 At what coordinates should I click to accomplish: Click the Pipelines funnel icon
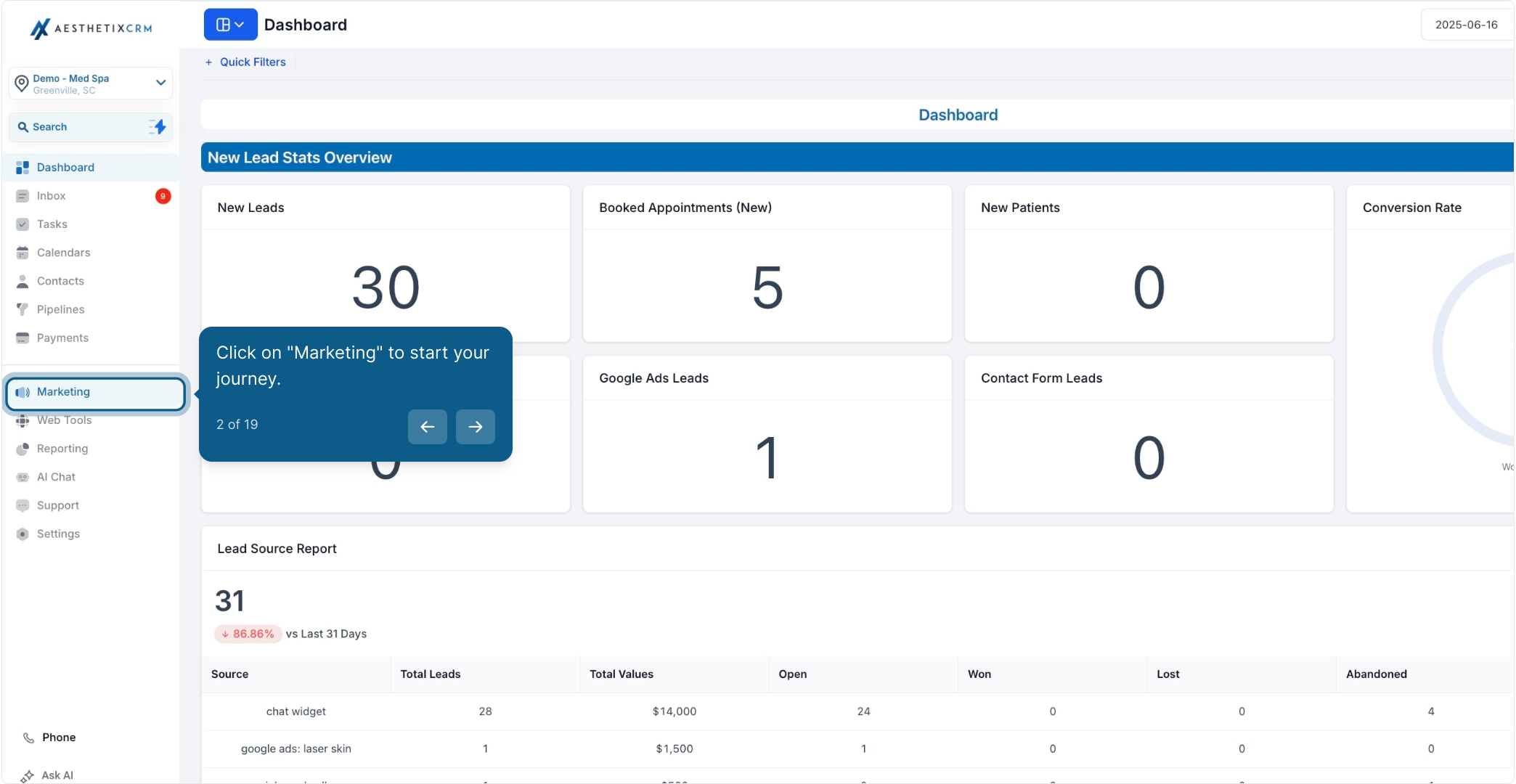(23, 309)
